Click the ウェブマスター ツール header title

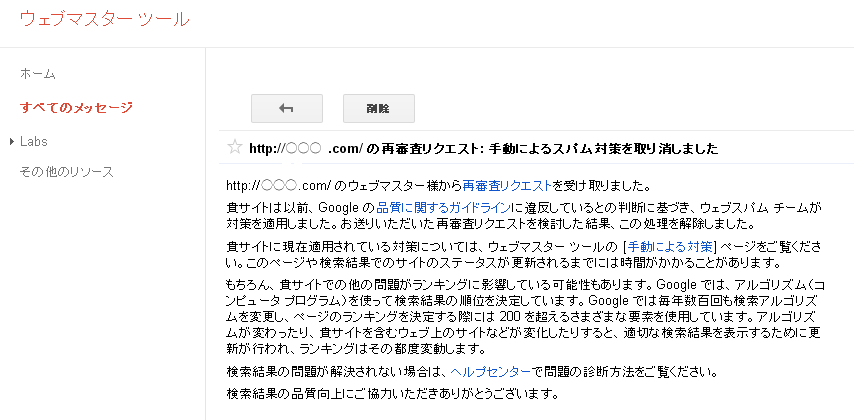[x=105, y=19]
